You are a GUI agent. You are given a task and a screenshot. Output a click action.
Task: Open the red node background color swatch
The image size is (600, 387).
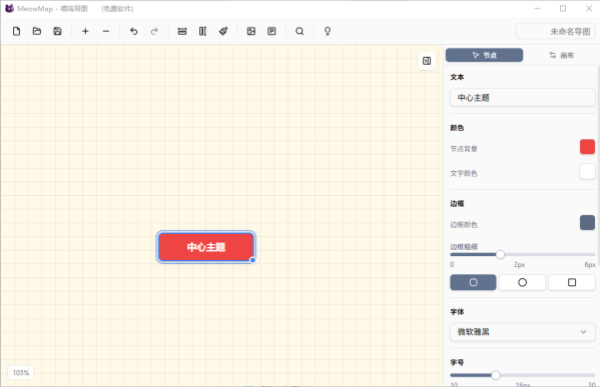click(587, 147)
